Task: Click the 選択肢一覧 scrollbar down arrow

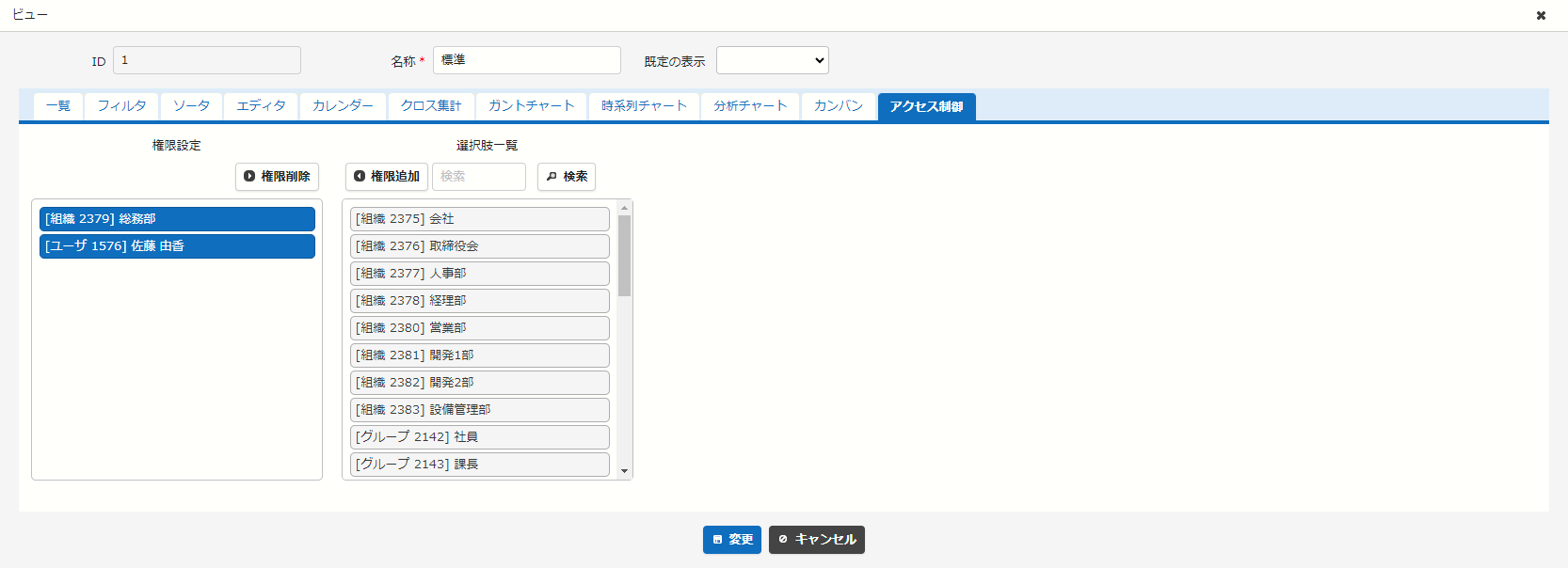Action: [x=624, y=471]
